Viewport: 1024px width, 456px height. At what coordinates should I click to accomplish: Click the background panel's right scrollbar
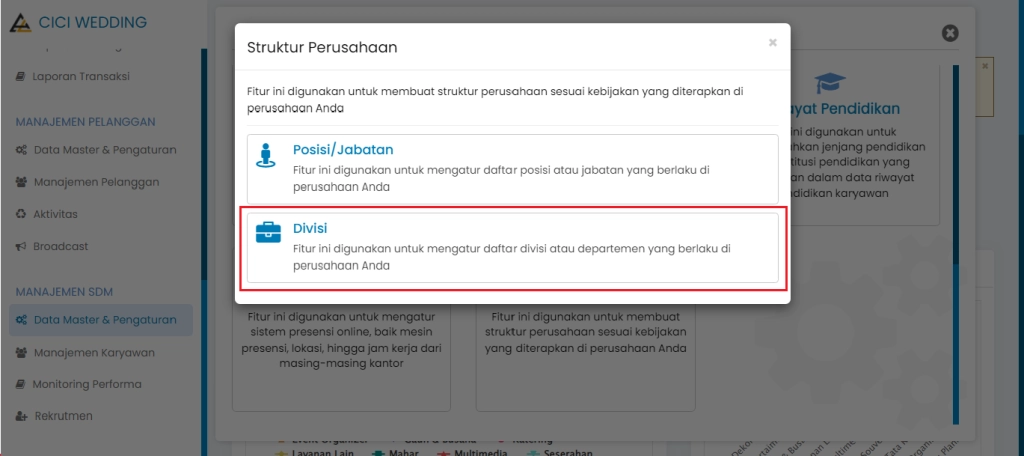pyautogui.click(x=957, y=245)
